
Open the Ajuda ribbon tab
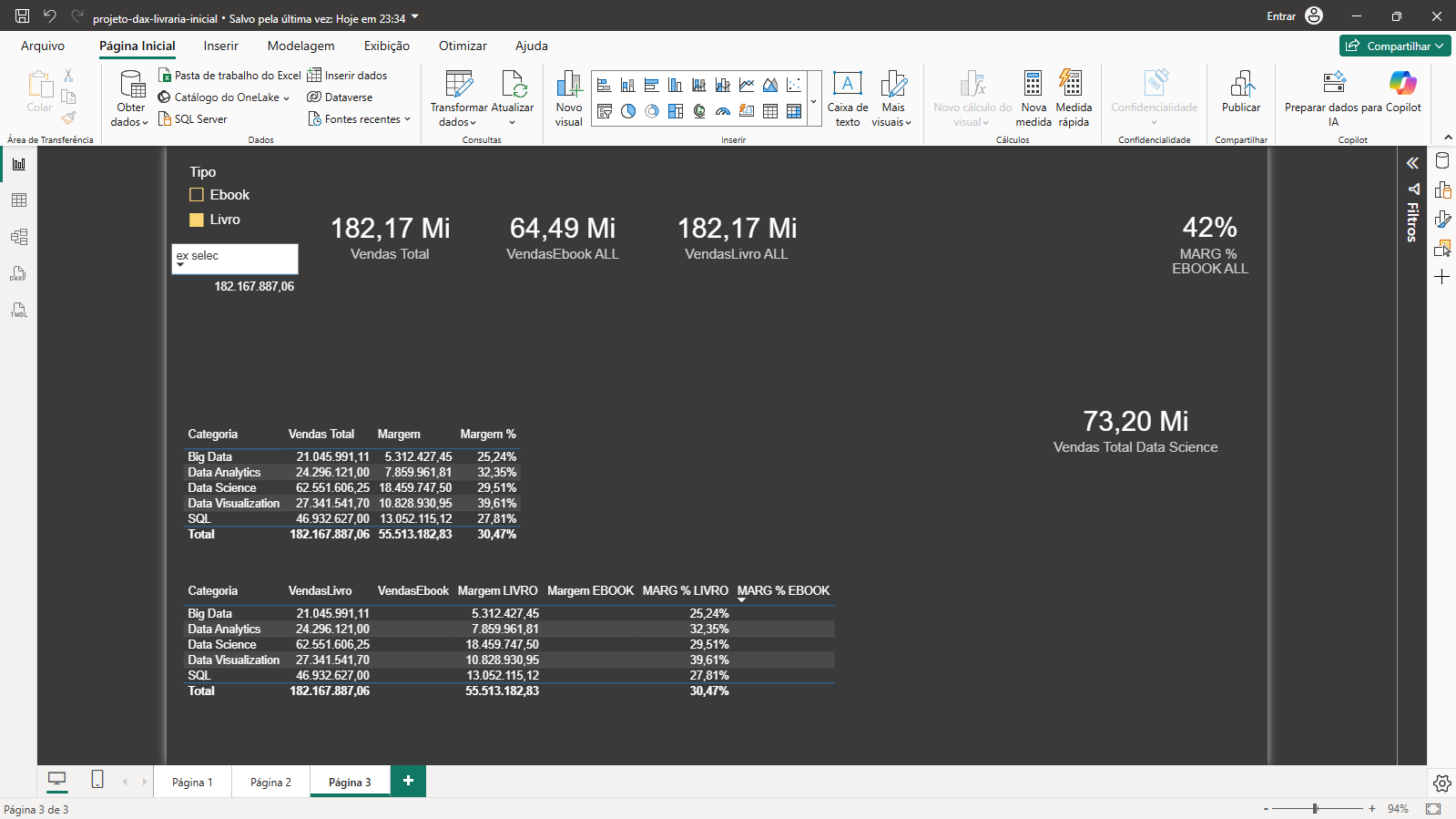click(x=532, y=46)
